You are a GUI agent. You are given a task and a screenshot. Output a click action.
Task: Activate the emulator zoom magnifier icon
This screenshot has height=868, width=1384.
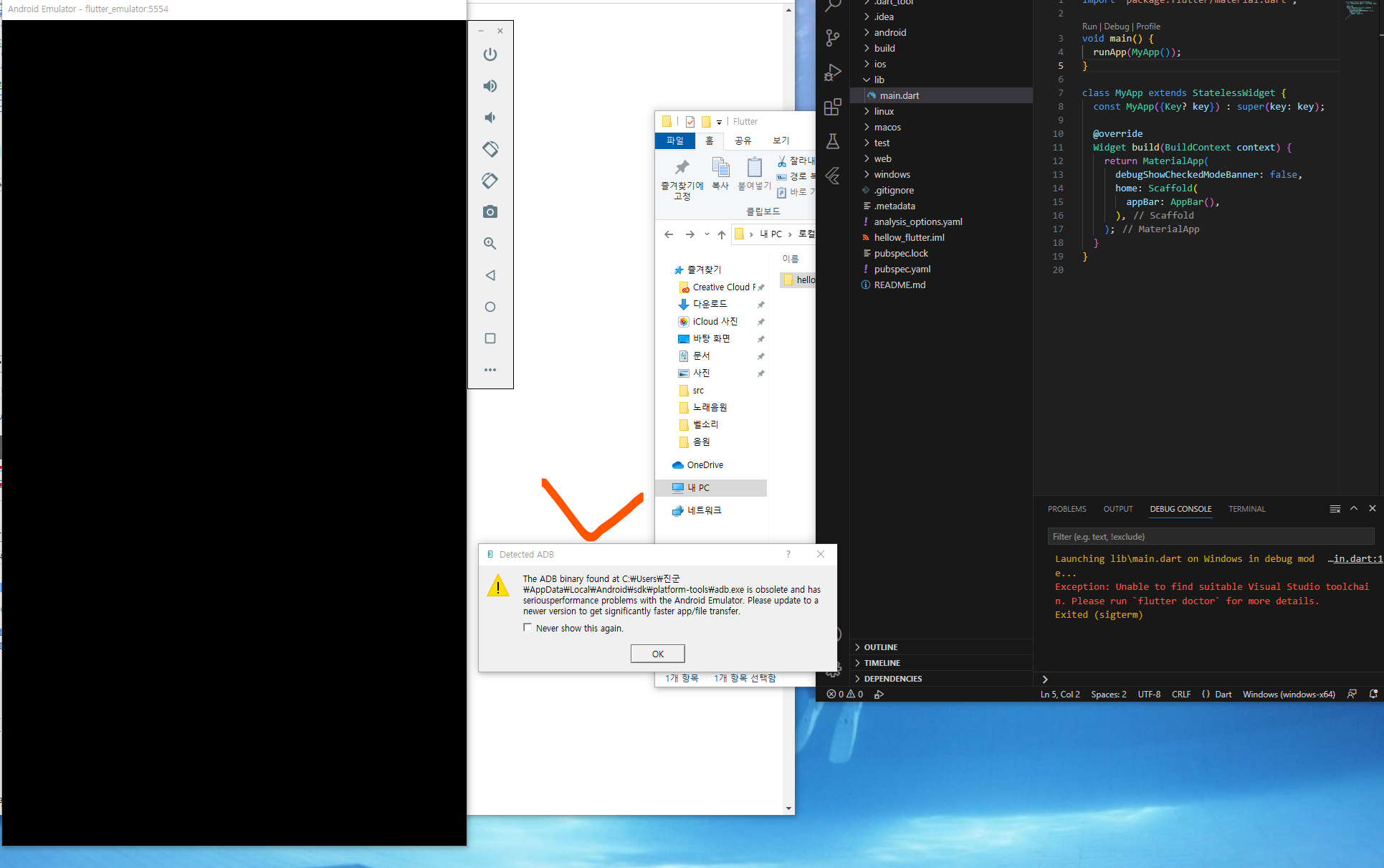(490, 244)
